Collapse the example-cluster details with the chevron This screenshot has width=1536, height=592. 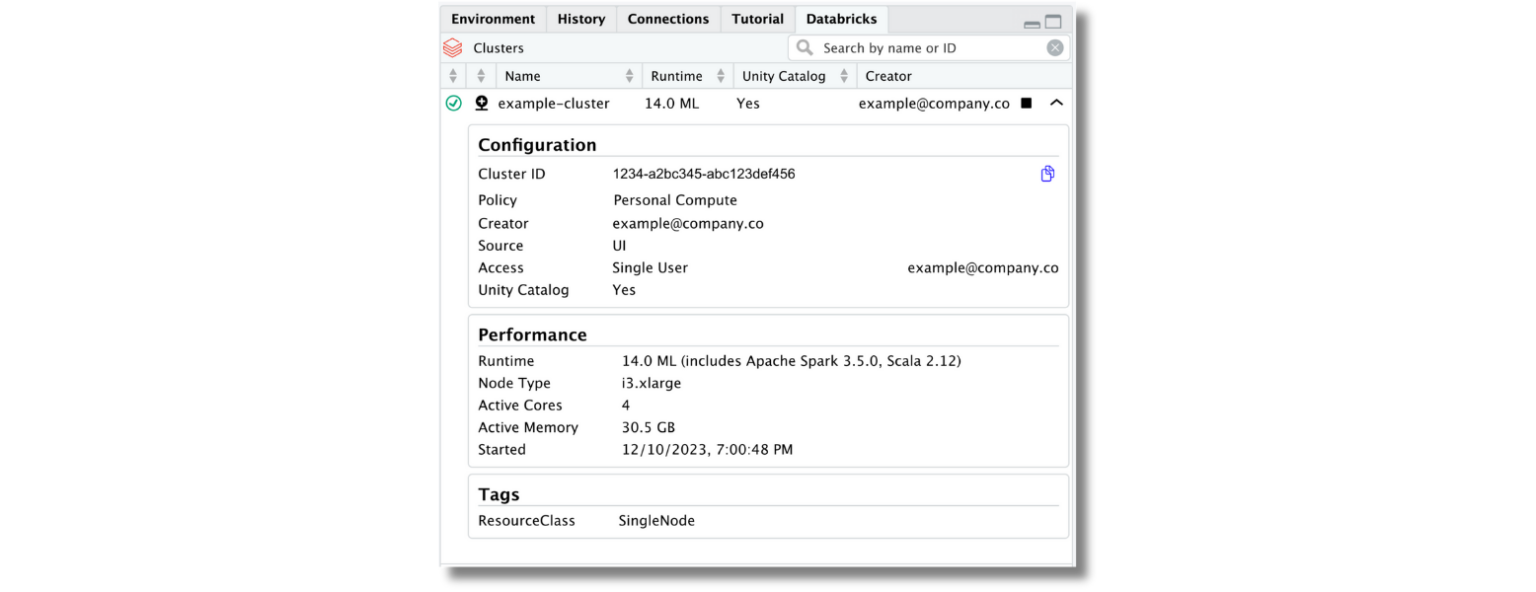1055,102
